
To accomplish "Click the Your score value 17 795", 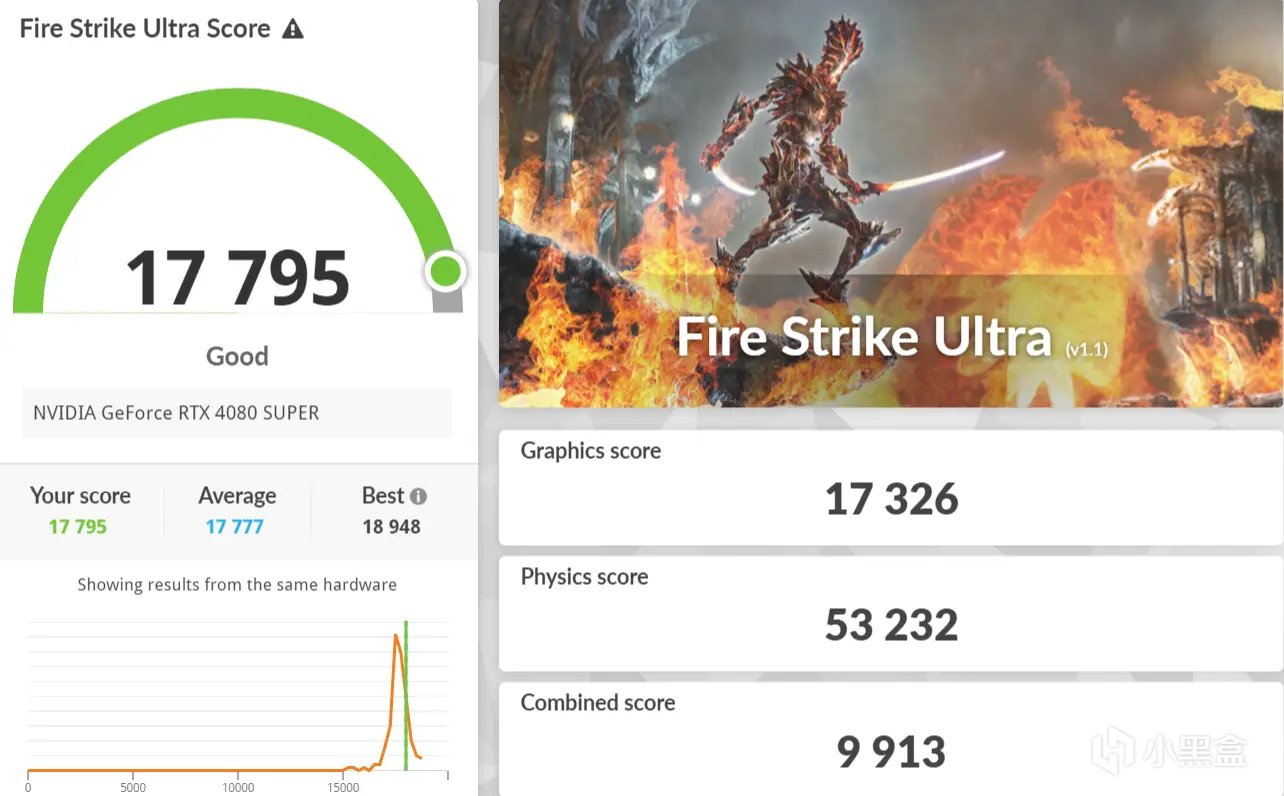I will (78, 527).
